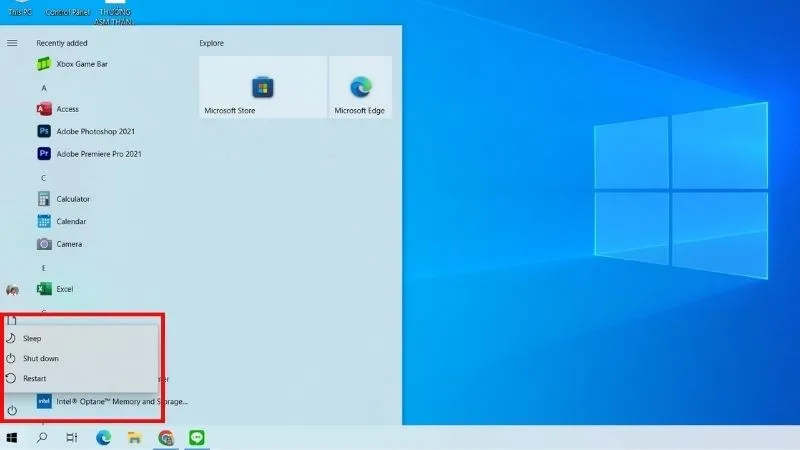This screenshot has width=800, height=450.
Task: Select Sleep from power menu
Action: (x=82, y=338)
